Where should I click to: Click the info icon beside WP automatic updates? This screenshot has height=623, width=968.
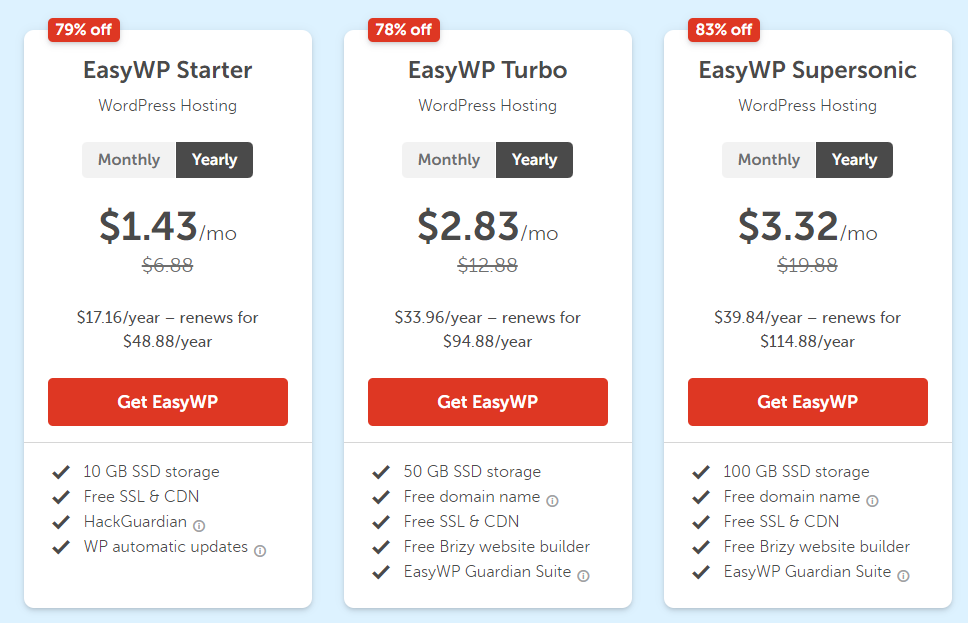point(262,547)
